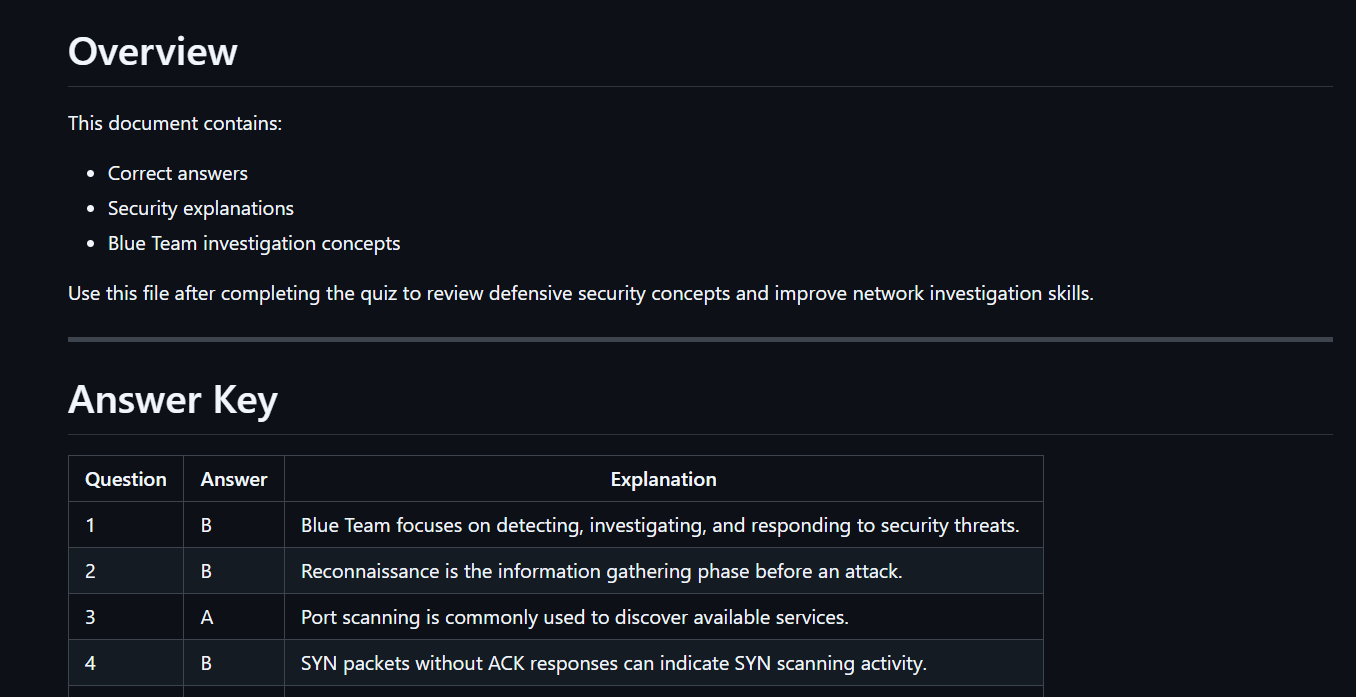
Task: Select answer cell B for question 1
Action: coord(234,525)
